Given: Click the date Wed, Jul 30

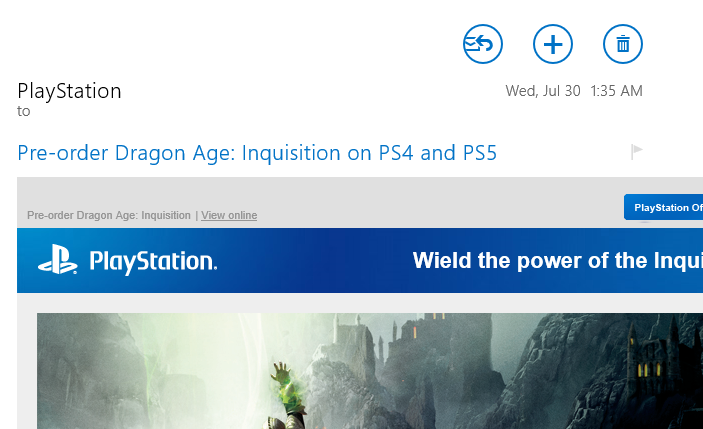Looking at the screenshot, I should [543, 91].
